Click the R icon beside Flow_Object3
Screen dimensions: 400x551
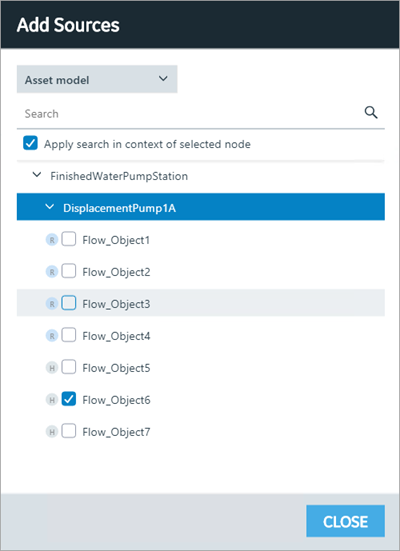point(52,304)
